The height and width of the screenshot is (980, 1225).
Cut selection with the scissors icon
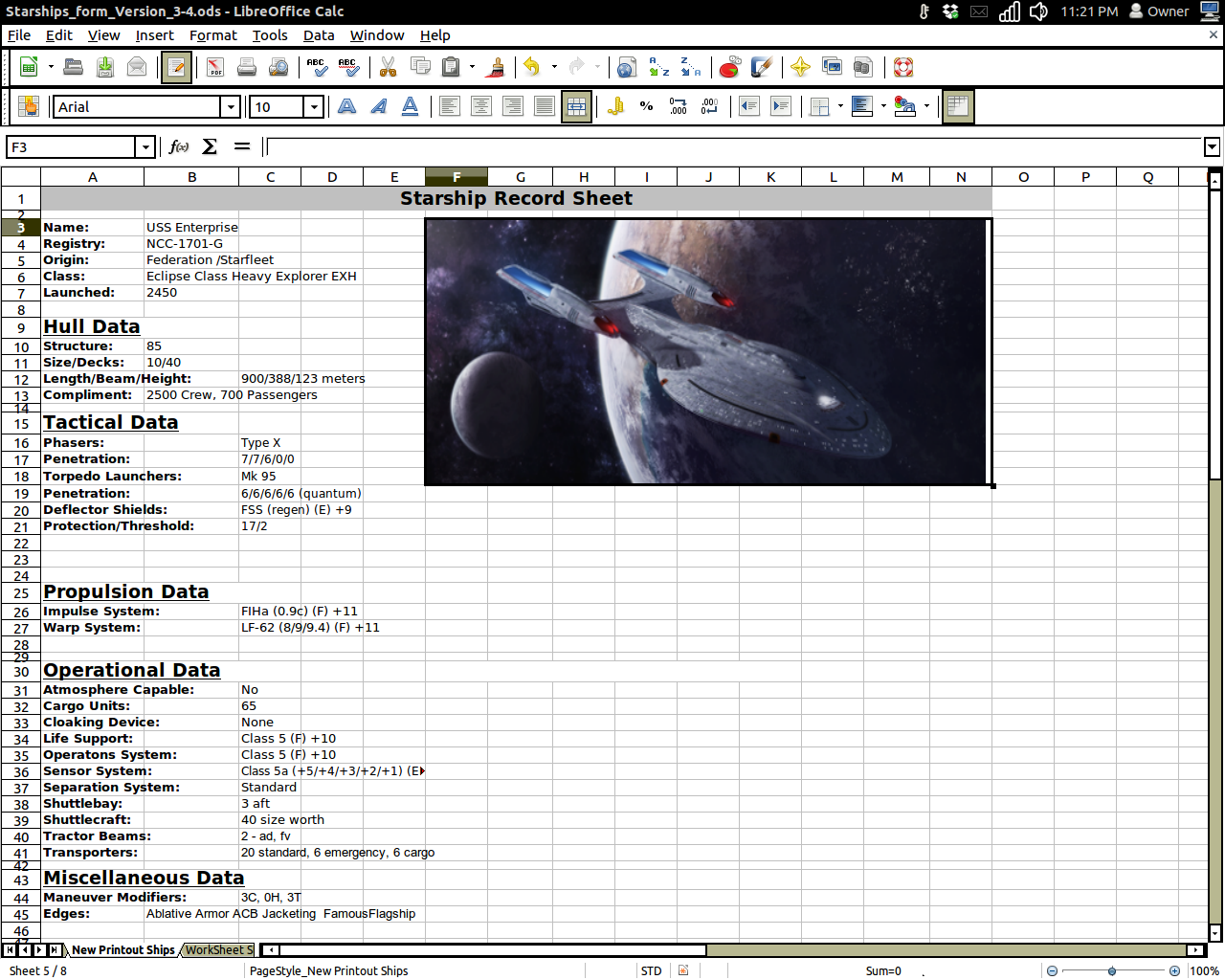click(388, 67)
